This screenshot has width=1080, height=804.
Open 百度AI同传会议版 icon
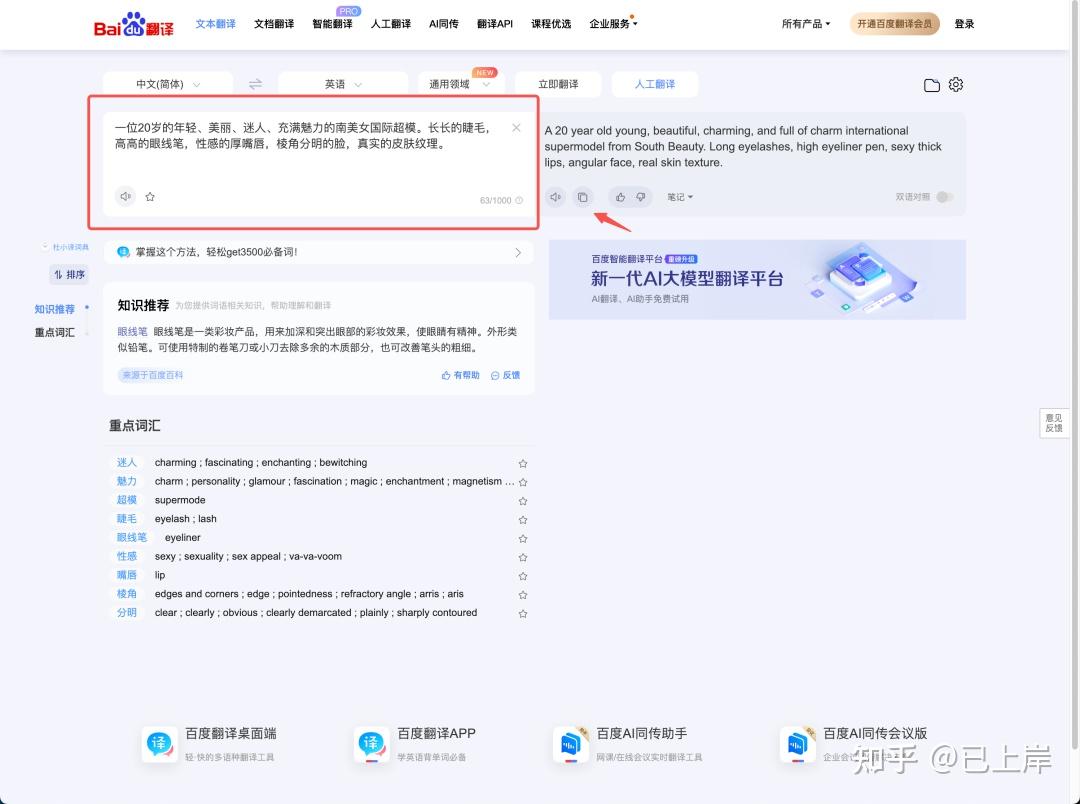point(798,744)
